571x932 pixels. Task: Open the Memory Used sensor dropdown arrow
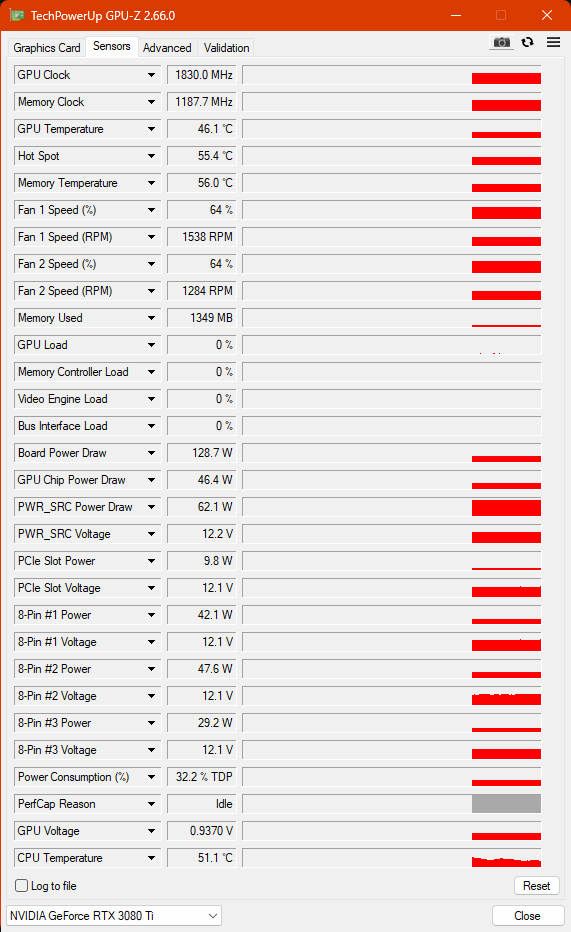152,318
